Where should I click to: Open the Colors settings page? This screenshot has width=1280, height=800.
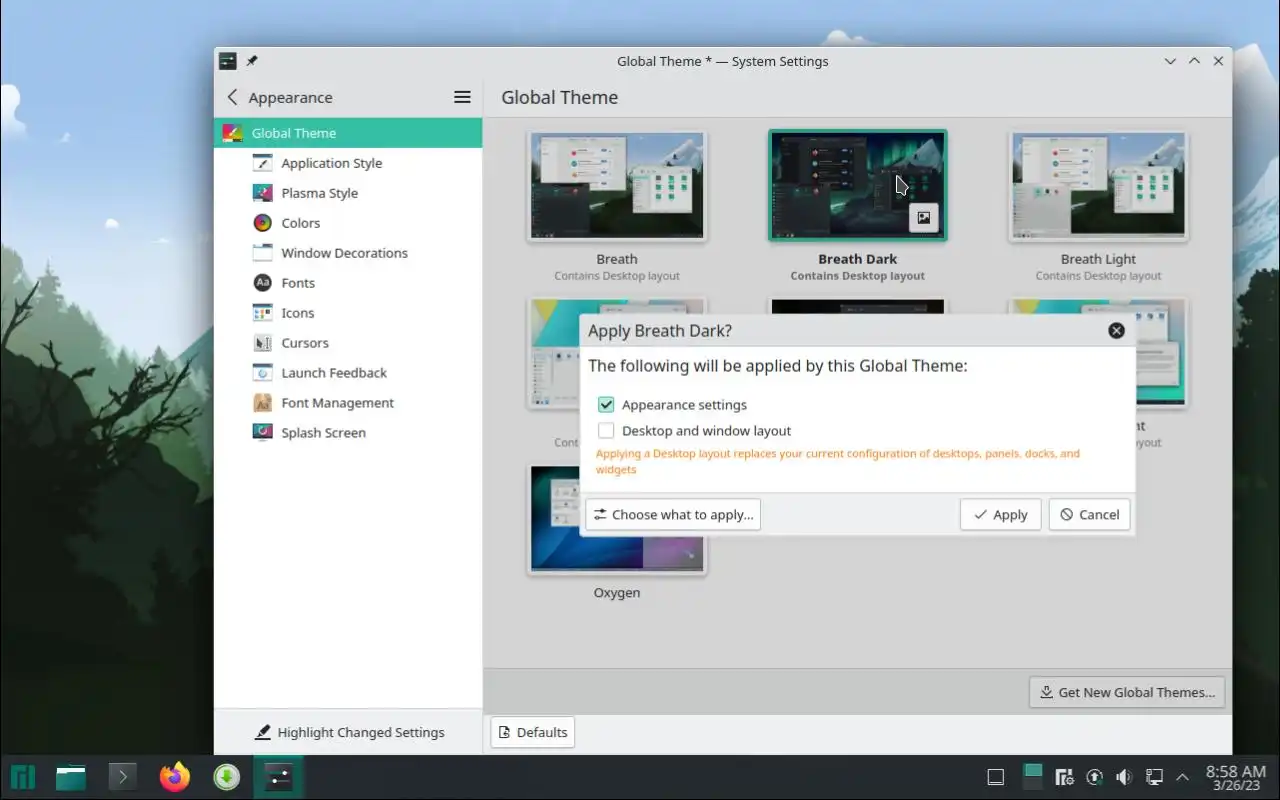[348, 223]
